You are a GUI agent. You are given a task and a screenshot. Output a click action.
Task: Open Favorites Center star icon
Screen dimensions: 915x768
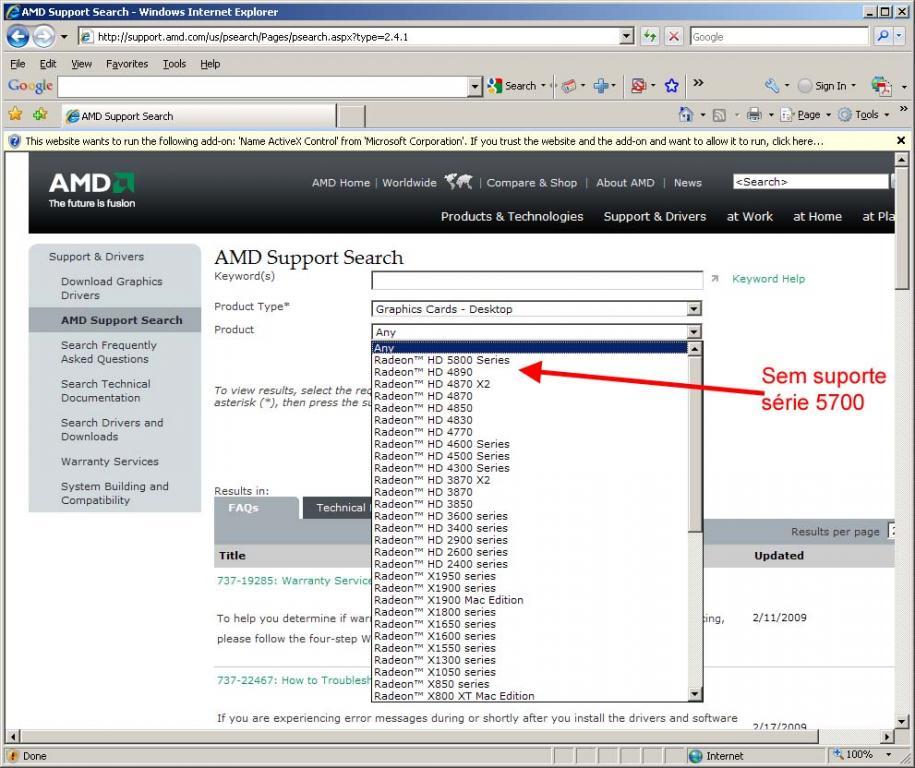pos(15,114)
